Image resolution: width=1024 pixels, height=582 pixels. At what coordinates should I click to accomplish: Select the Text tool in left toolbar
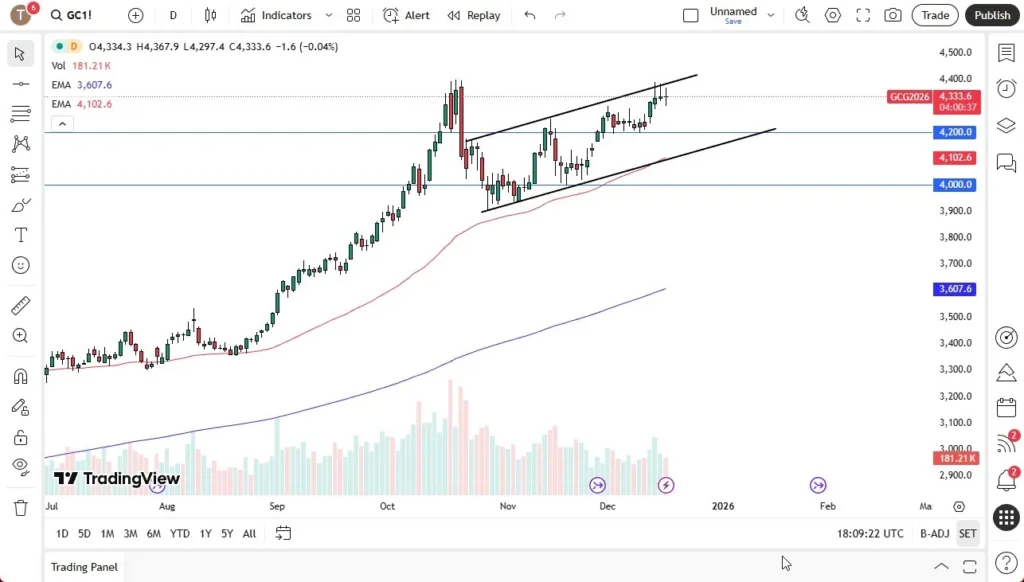(x=20, y=235)
